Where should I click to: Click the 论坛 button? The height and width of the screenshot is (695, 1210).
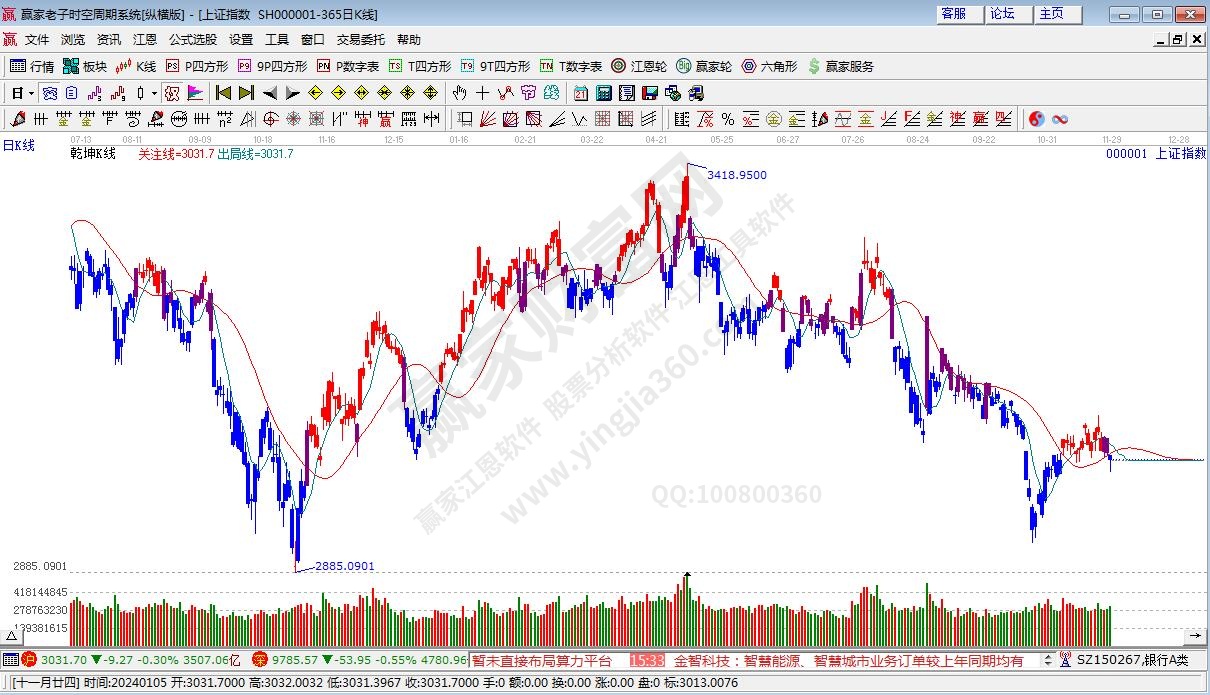1002,14
